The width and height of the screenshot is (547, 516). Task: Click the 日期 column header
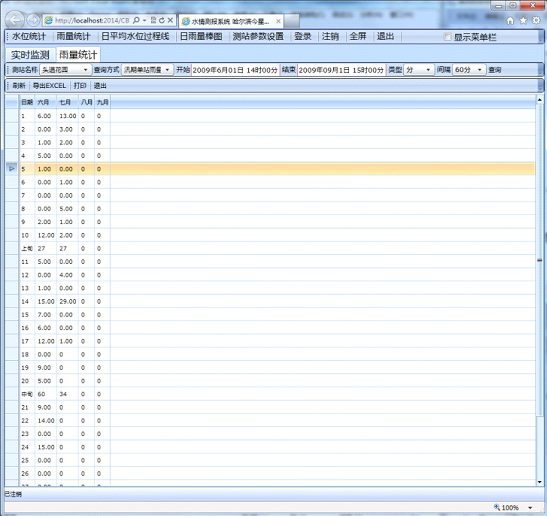pos(27,102)
